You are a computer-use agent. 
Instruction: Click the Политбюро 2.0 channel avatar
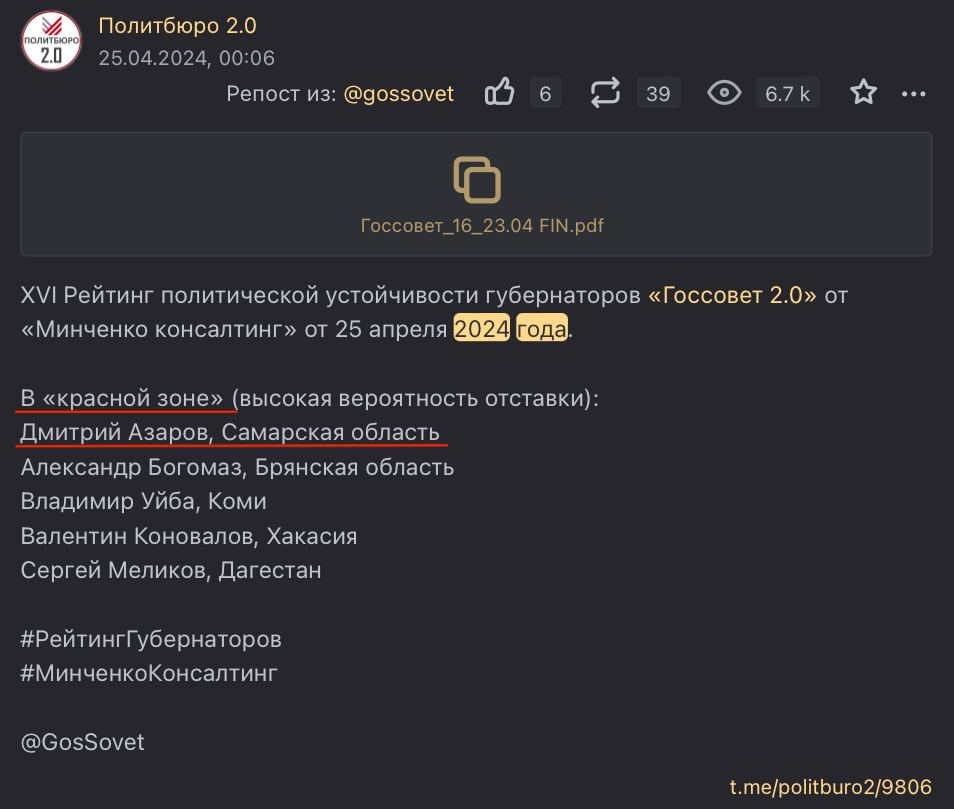pos(51,41)
